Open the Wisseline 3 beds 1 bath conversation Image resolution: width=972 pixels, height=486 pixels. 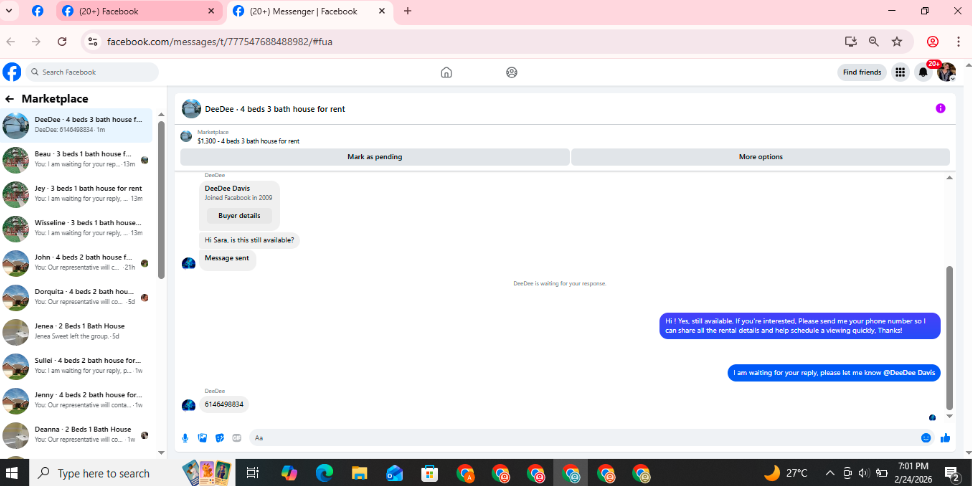76,229
